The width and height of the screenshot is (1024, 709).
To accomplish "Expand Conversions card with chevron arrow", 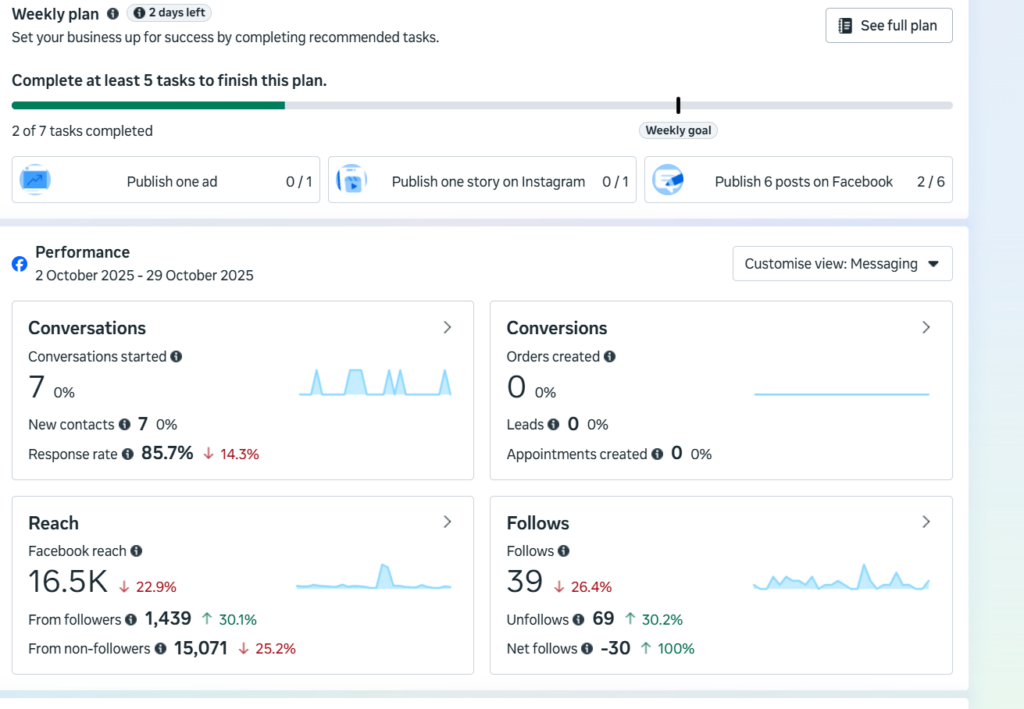I will (x=926, y=327).
